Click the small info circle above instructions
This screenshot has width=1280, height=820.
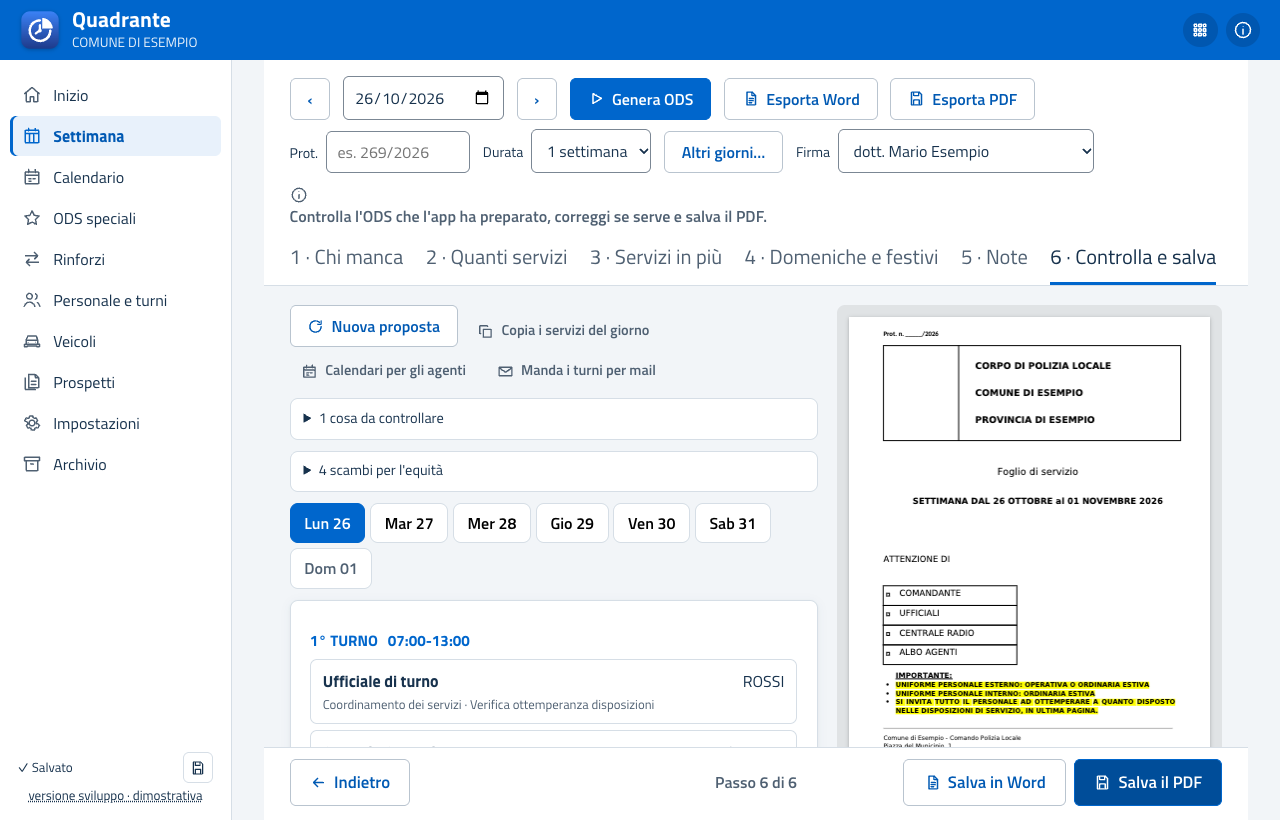point(298,195)
